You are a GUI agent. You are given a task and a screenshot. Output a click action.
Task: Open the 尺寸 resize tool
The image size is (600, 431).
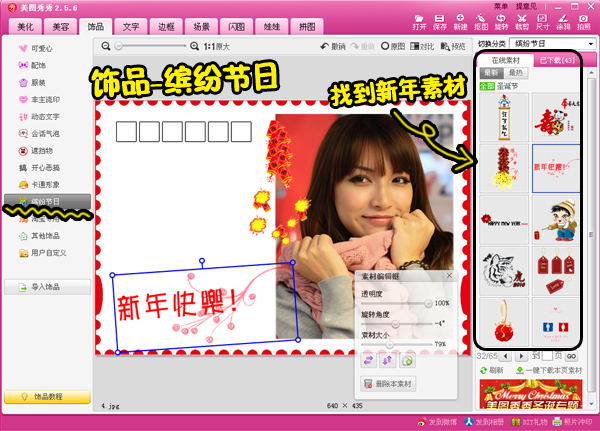542,22
